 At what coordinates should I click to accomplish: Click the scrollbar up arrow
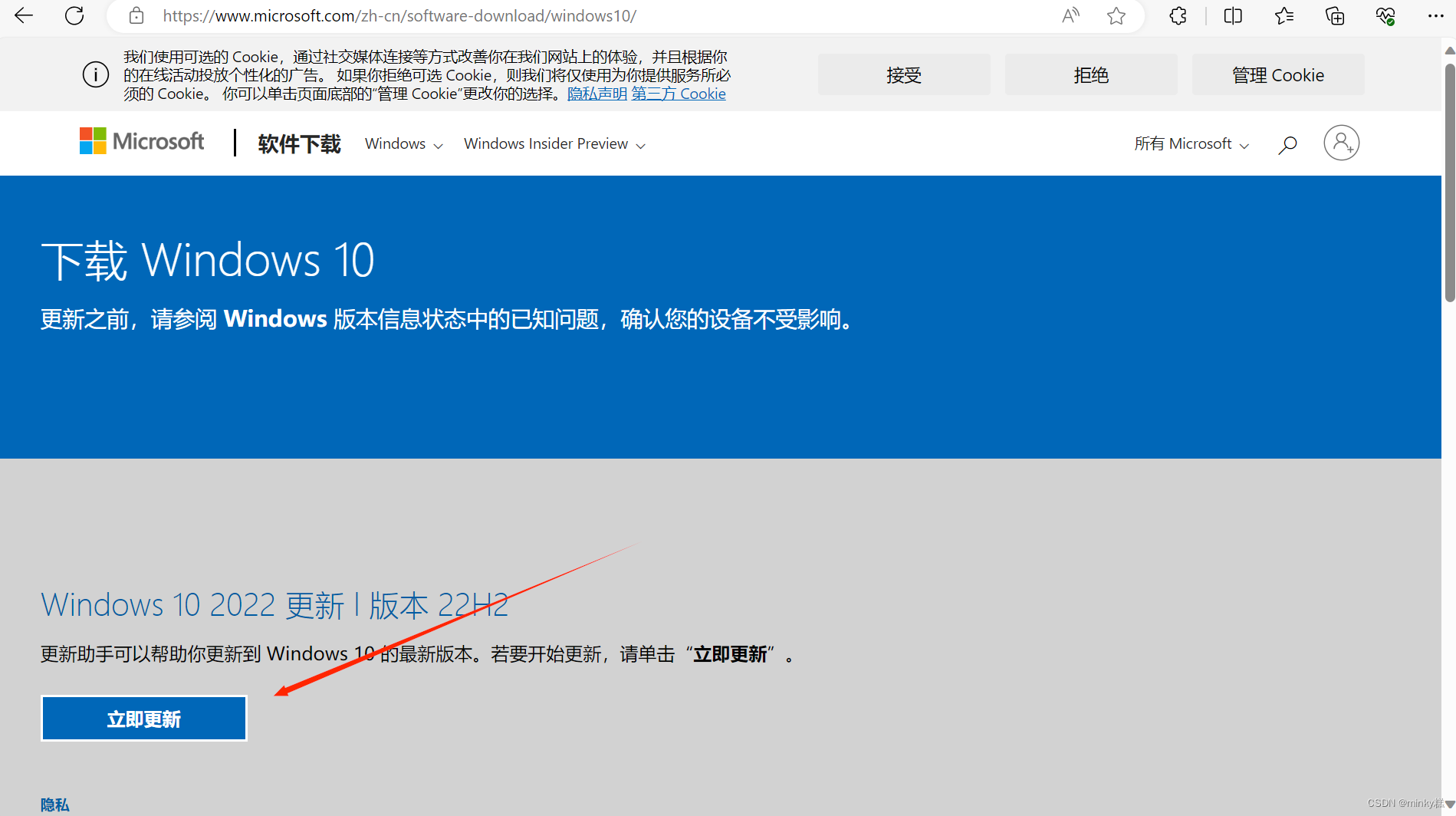1450,51
